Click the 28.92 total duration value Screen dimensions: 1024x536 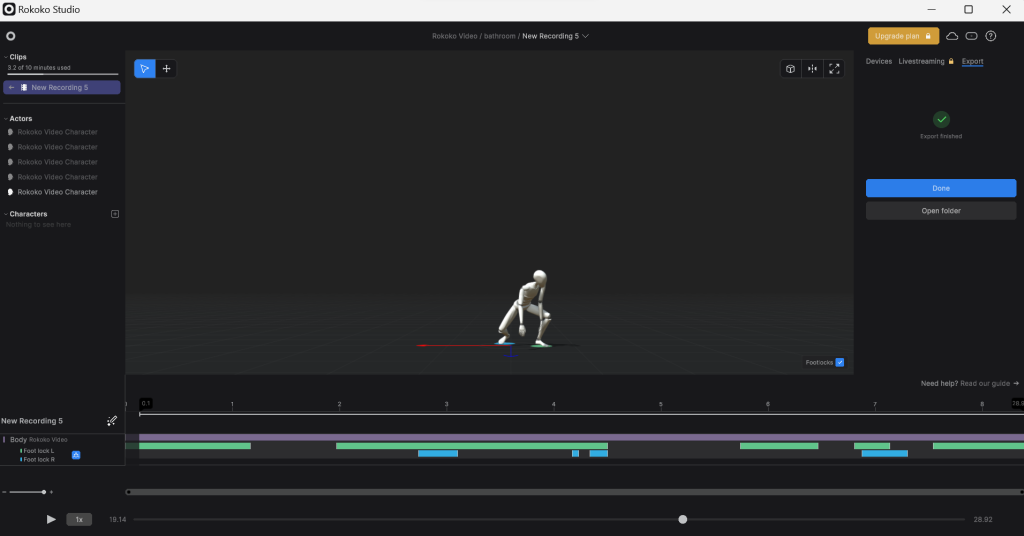pyautogui.click(x=983, y=520)
